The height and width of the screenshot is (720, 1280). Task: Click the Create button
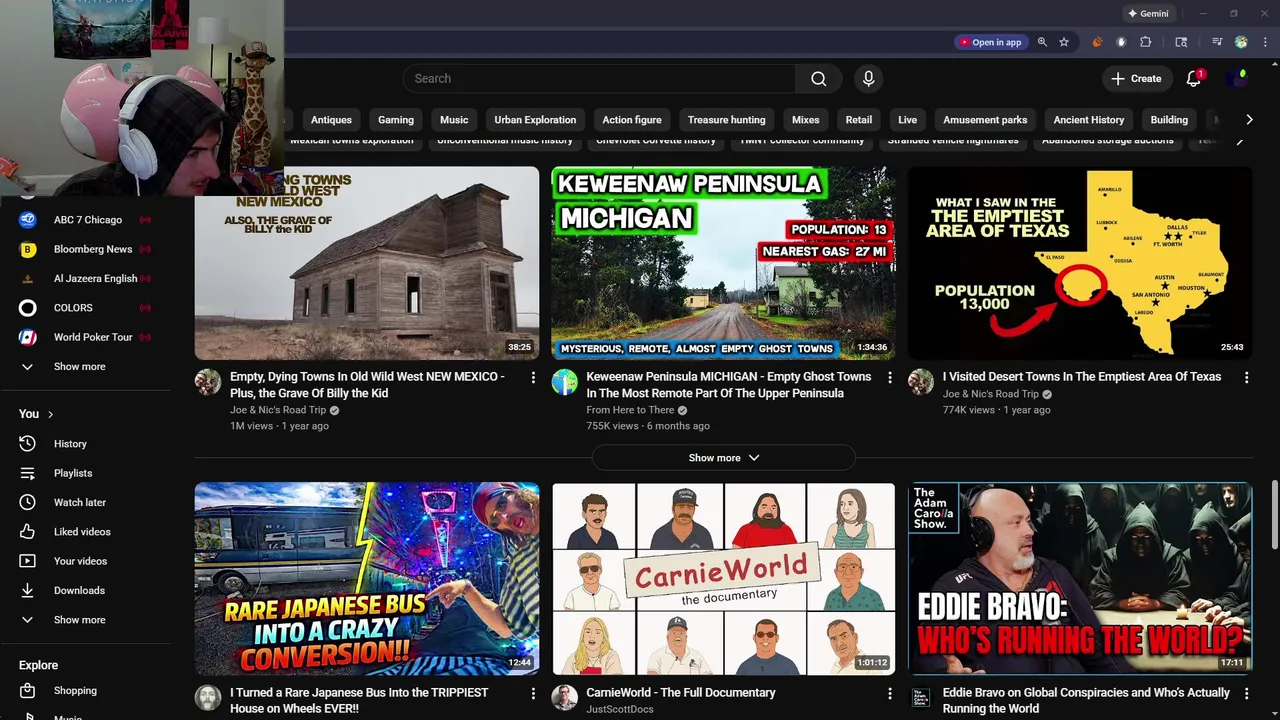pyautogui.click(x=1137, y=79)
